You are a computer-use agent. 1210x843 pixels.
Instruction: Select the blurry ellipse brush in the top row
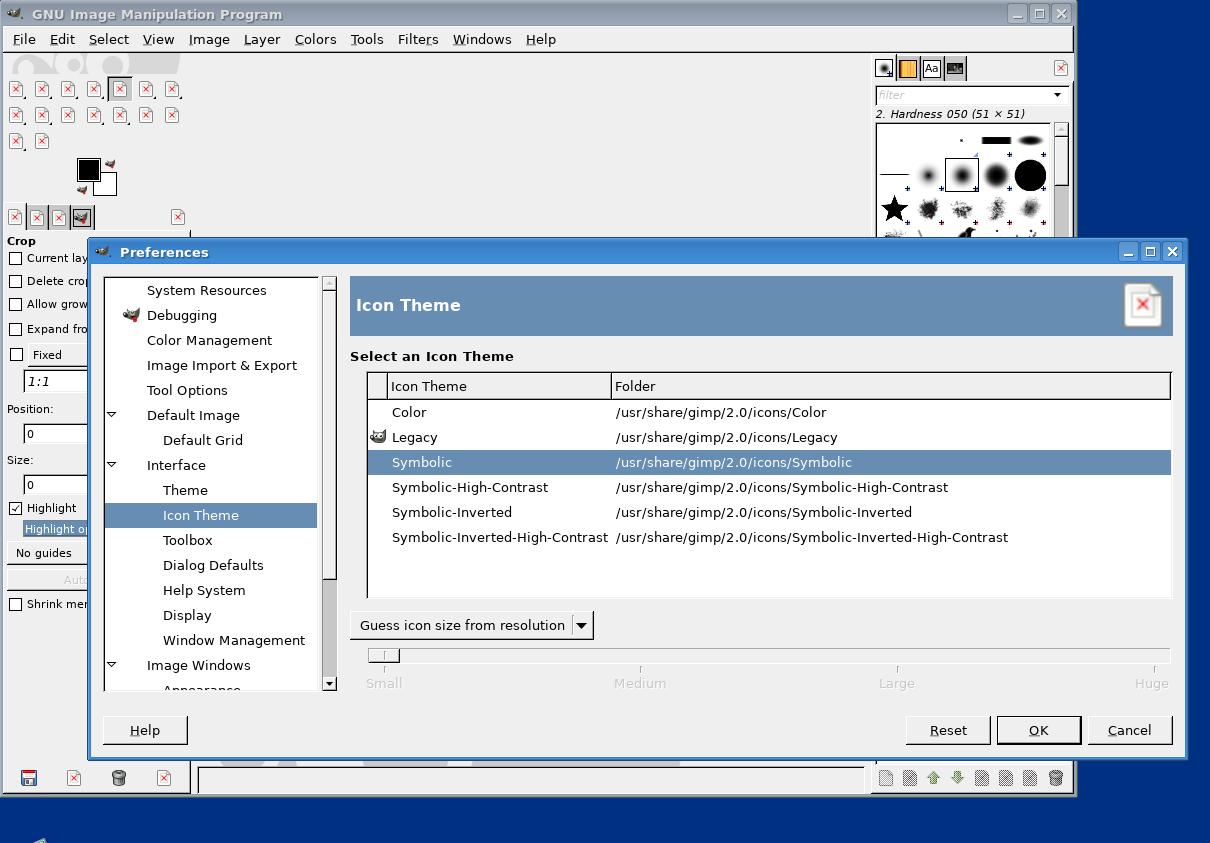(x=1030, y=140)
